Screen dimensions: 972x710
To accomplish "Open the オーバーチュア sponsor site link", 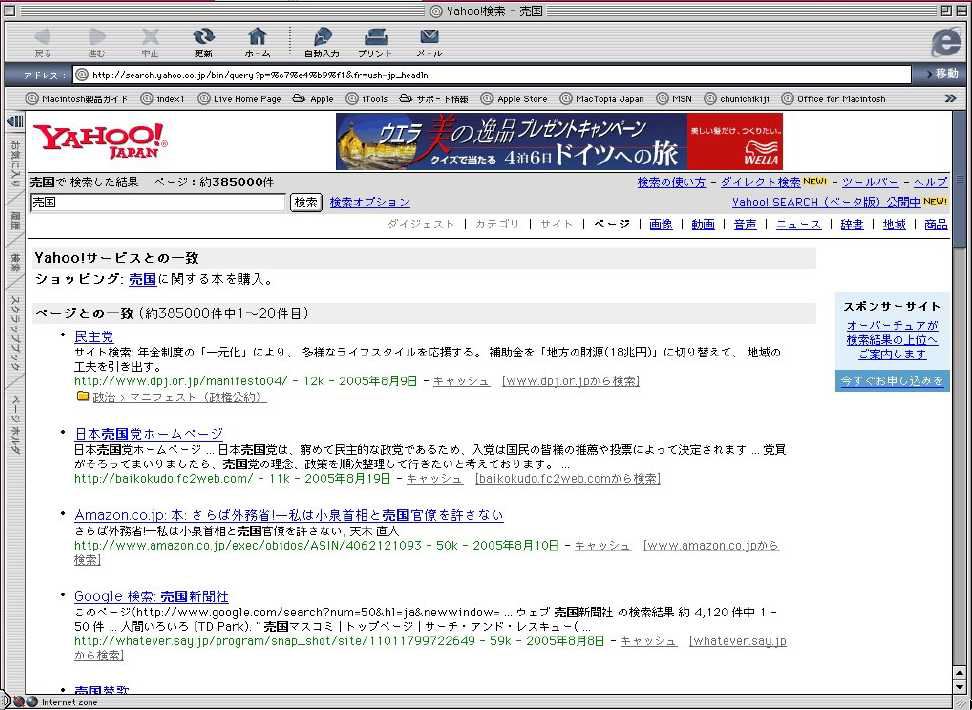I will click(892, 340).
